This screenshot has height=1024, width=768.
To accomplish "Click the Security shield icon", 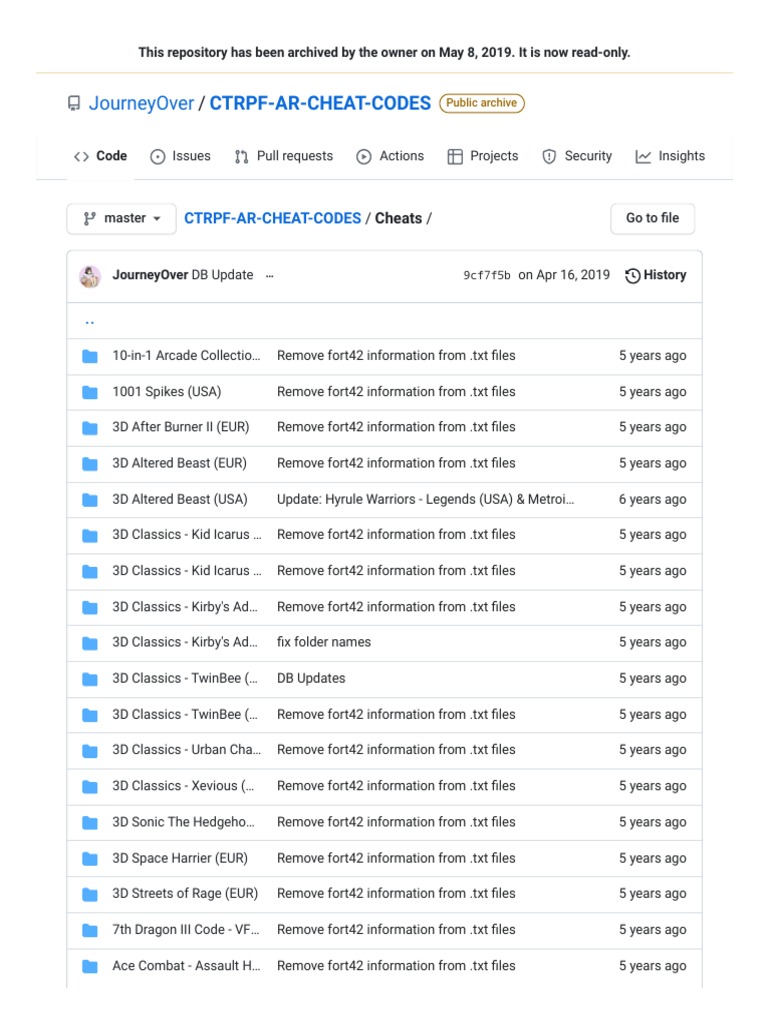I will [549, 157].
